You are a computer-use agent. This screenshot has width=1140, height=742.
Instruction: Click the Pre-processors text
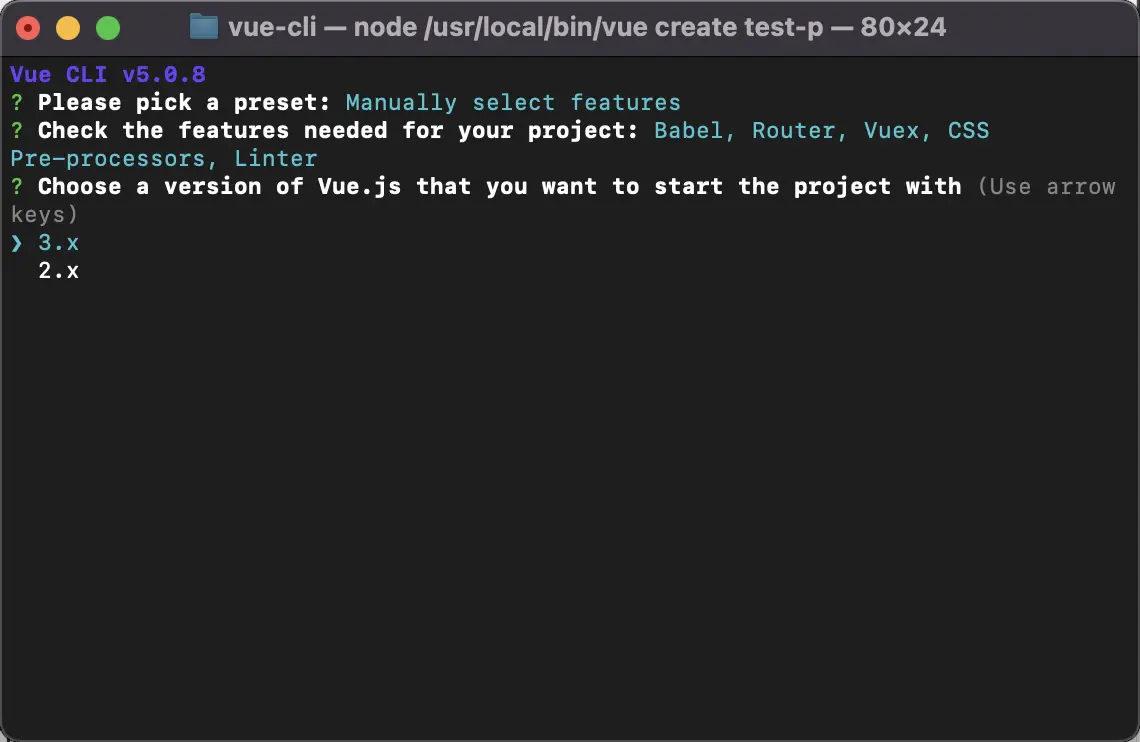click(114, 159)
